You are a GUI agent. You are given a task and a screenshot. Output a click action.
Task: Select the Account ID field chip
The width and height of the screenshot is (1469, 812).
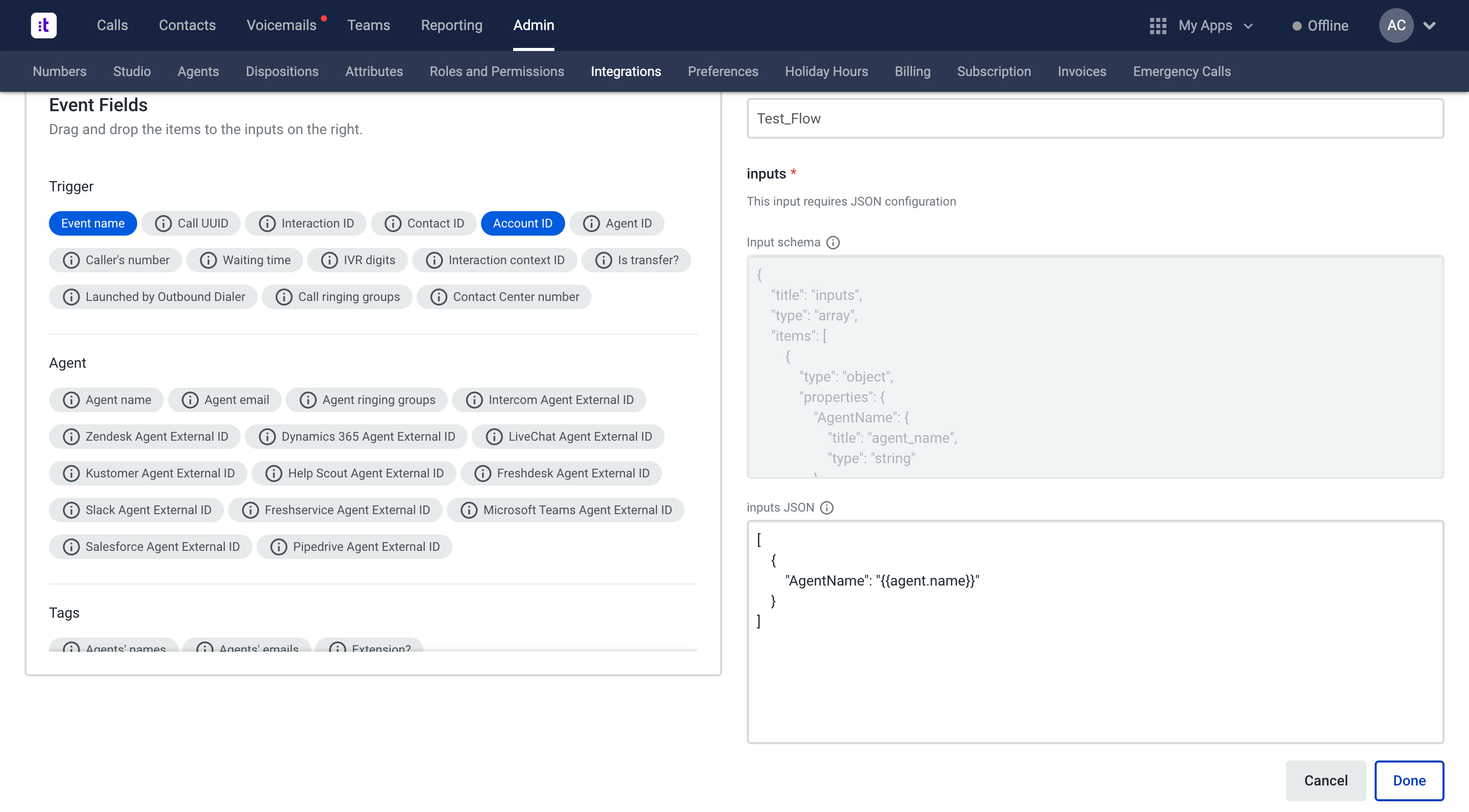click(522, 223)
